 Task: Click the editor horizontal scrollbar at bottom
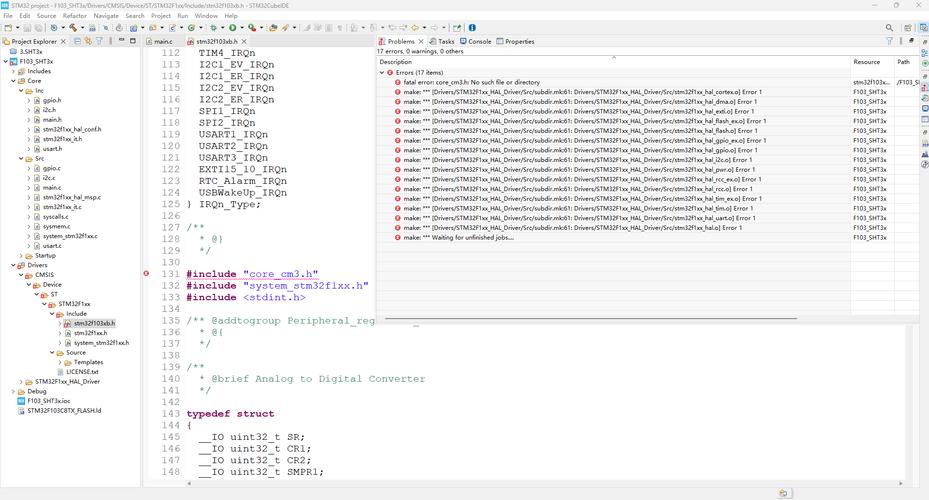click(544, 483)
